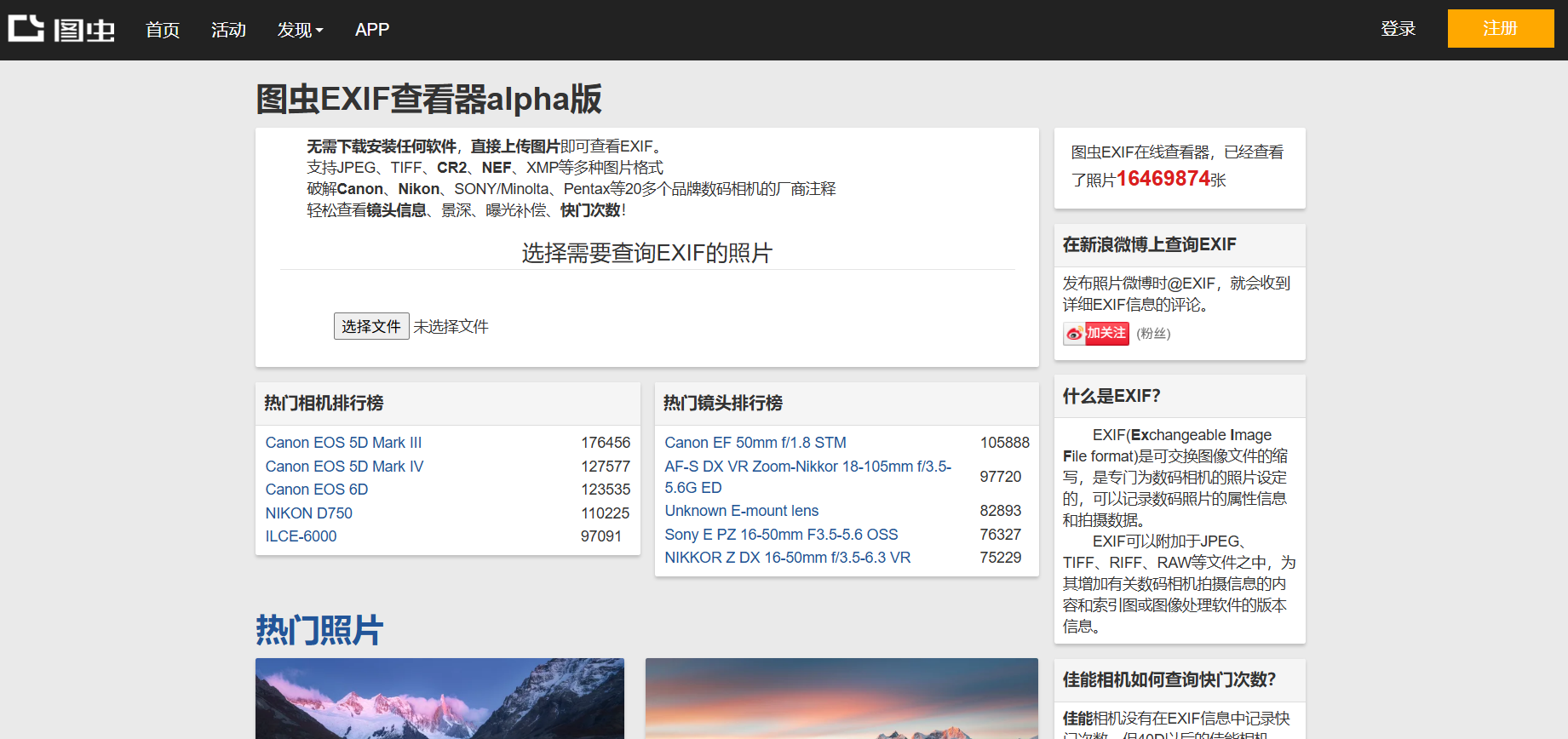The width and height of the screenshot is (1568, 739).
Task: Click the orange 注册 button
Action: tap(1501, 28)
